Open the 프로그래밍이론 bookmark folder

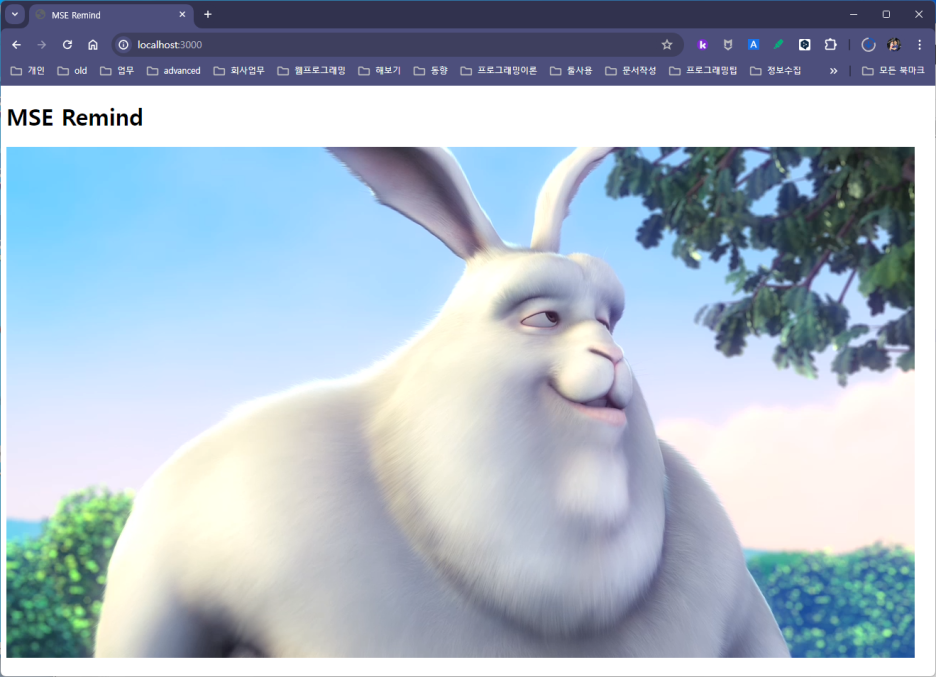coord(499,71)
